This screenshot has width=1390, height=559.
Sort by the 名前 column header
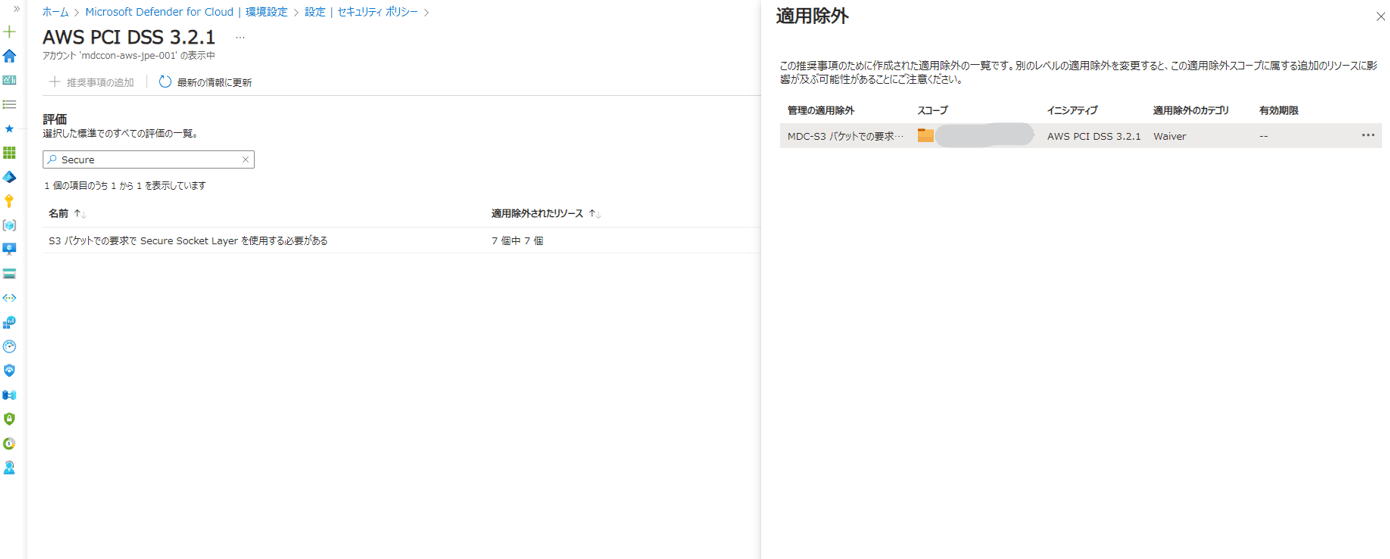pos(67,213)
